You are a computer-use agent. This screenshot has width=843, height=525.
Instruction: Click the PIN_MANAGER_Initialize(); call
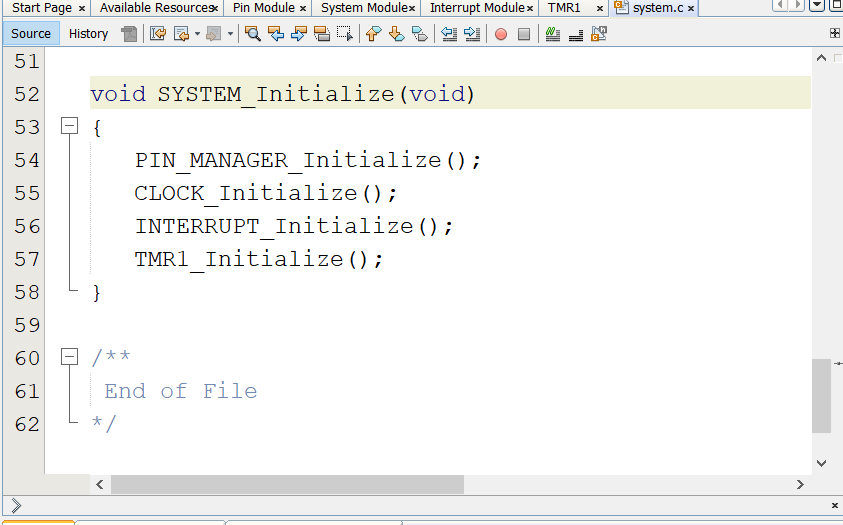(x=308, y=160)
